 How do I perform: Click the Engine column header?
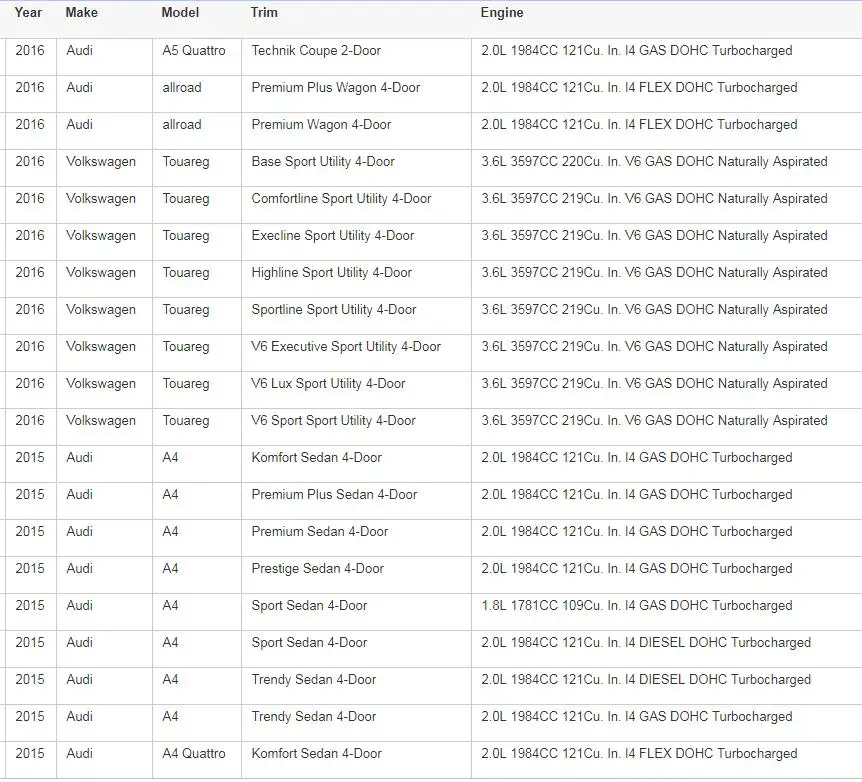click(501, 12)
